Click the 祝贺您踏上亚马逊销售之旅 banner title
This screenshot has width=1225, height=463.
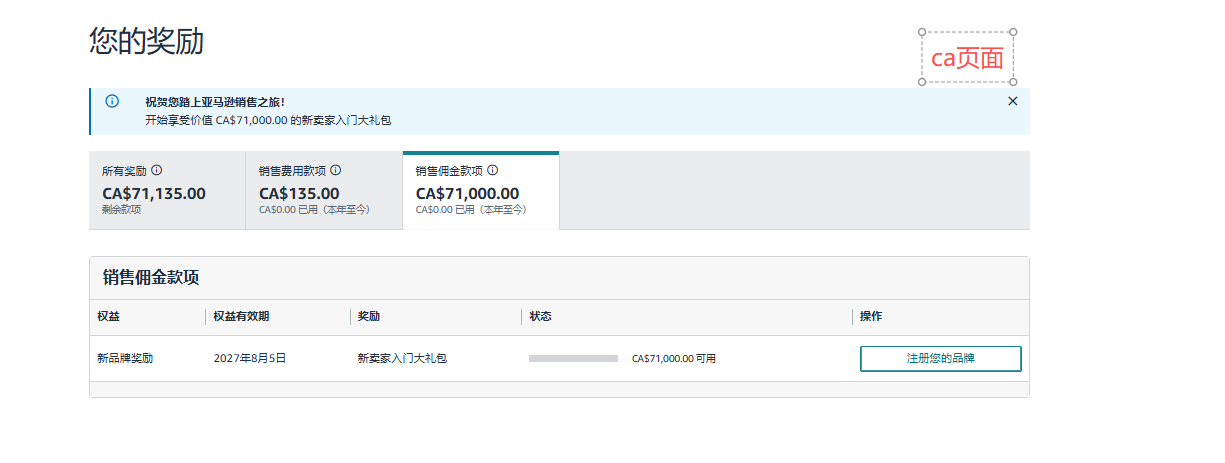pos(215,102)
